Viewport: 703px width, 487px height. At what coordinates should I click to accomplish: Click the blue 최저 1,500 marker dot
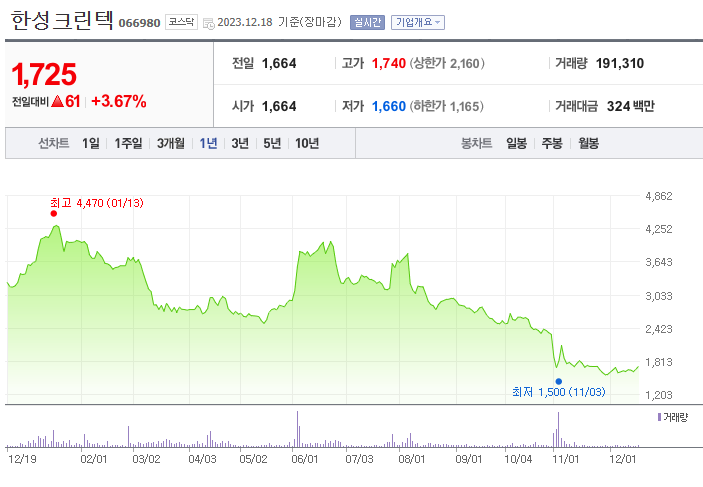[559, 382]
